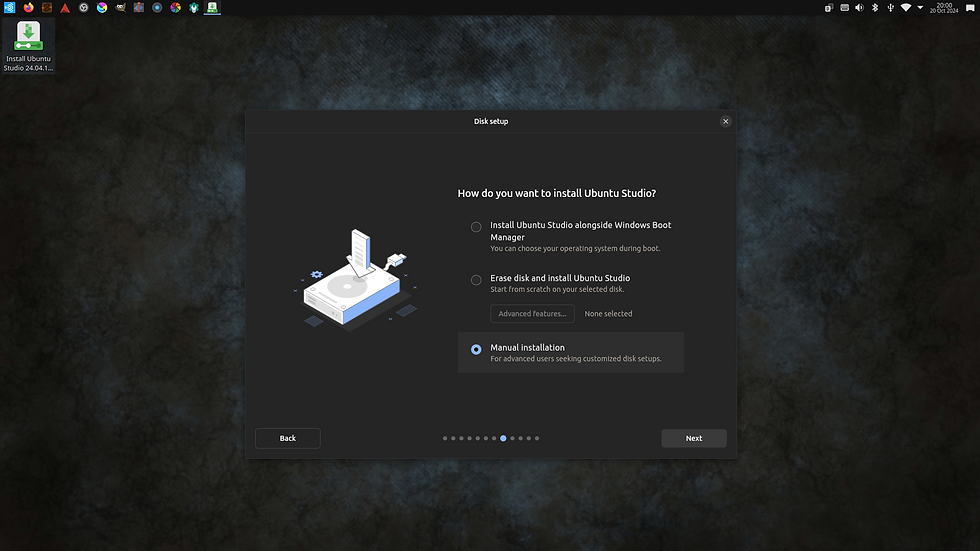The image size is (980, 551).
Task: Open the application launcher menu in the top panel
Action: [x=9, y=7]
